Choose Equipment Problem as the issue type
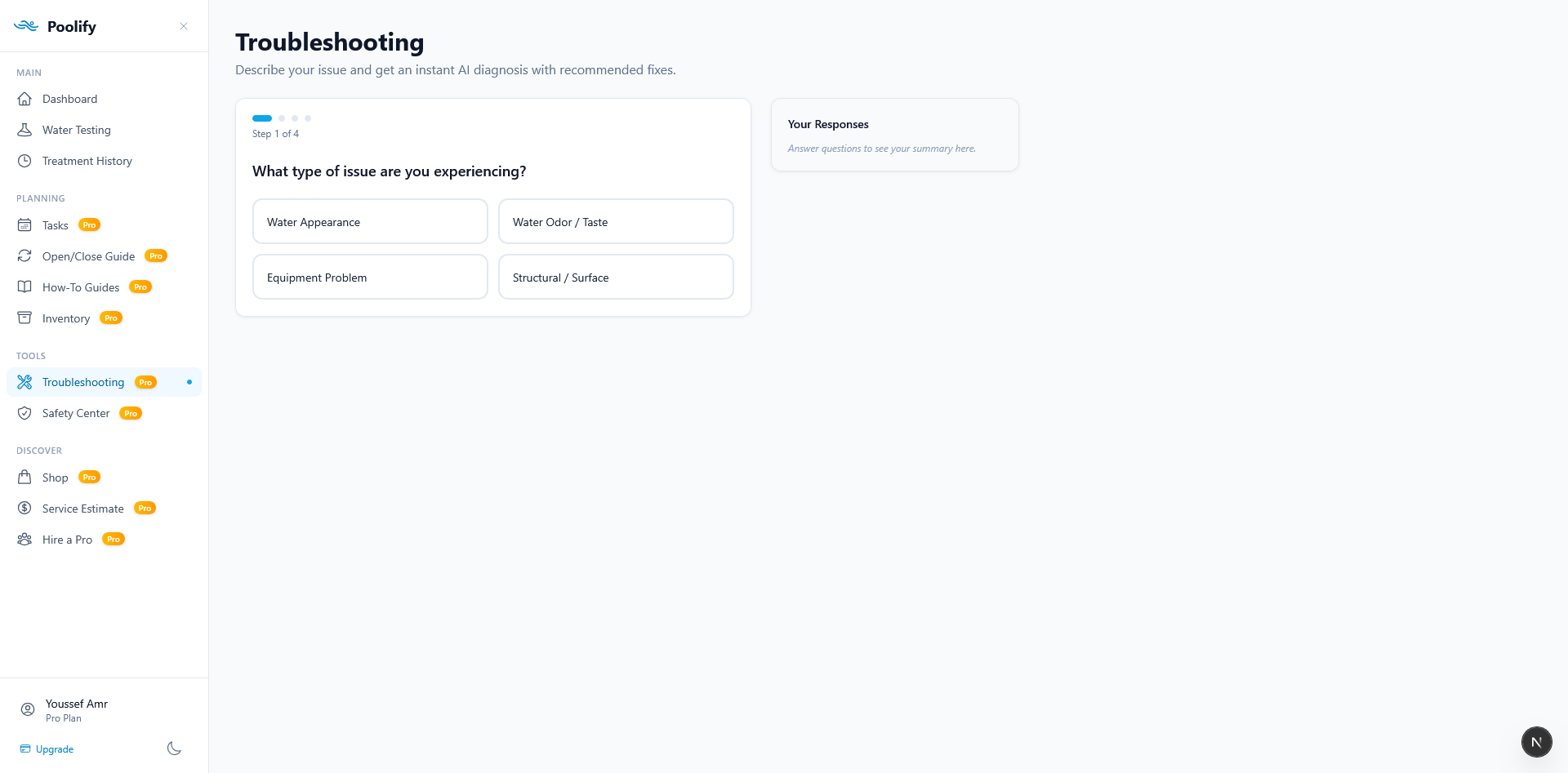 pyautogui.click(x=369, y=277)
